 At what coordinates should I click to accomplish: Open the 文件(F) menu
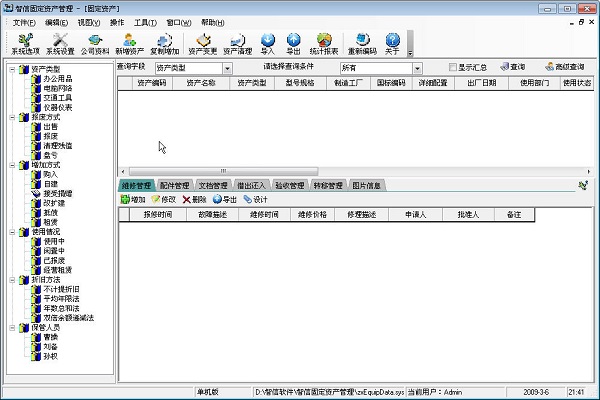[24, 23]
